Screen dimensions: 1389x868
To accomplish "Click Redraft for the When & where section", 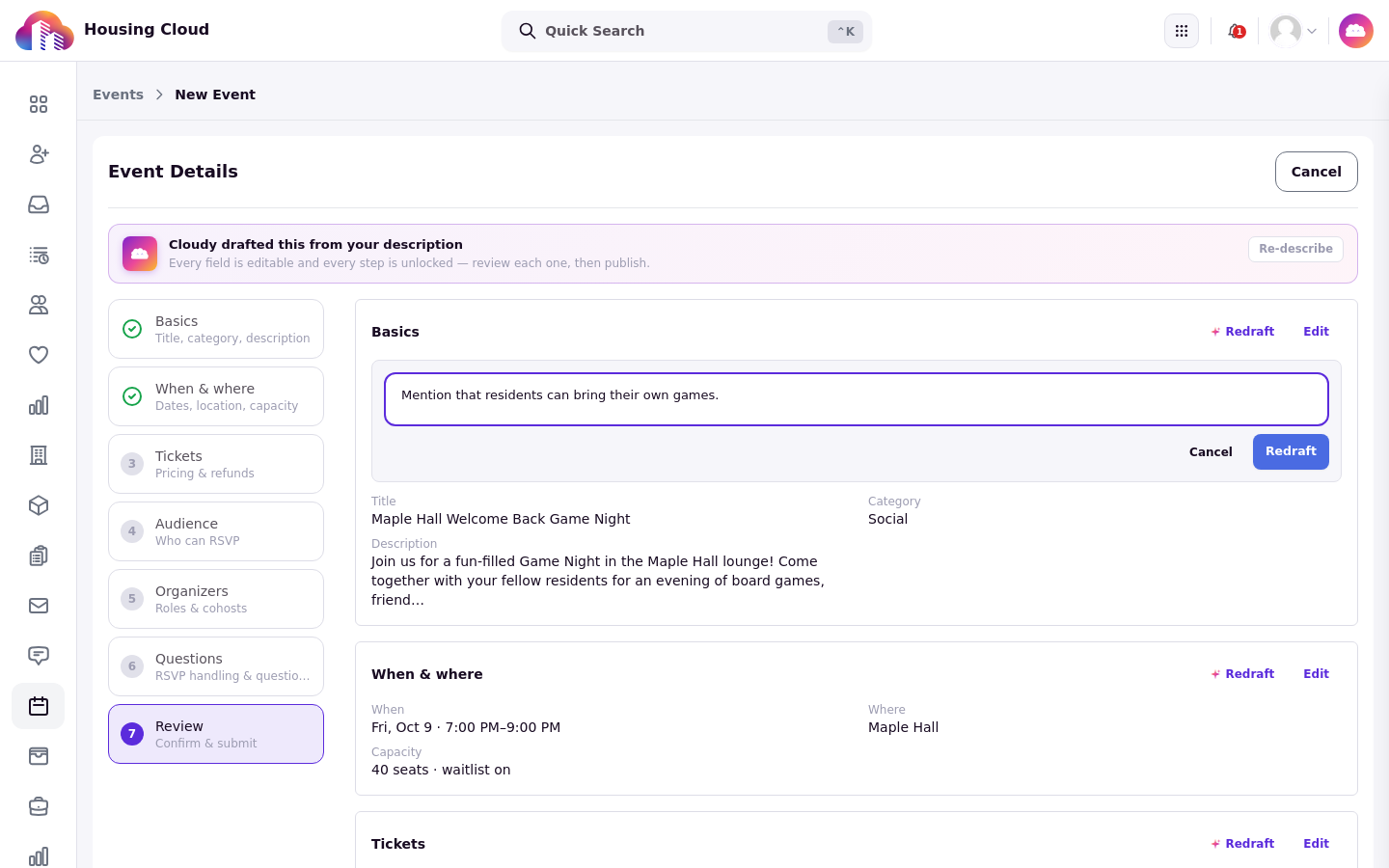I will [1242, 674].
